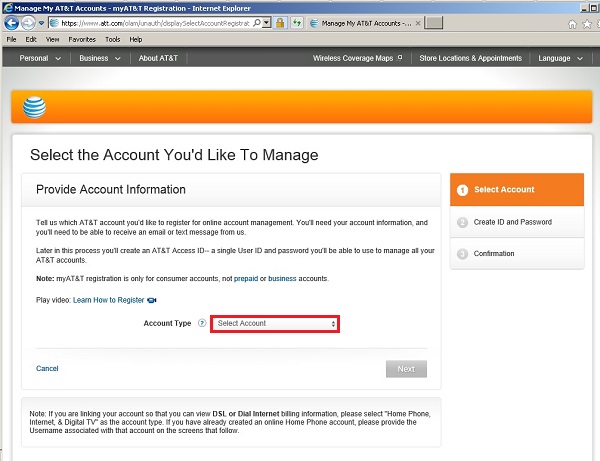
Task: Expand the Language dropdown
Action: 561,58
